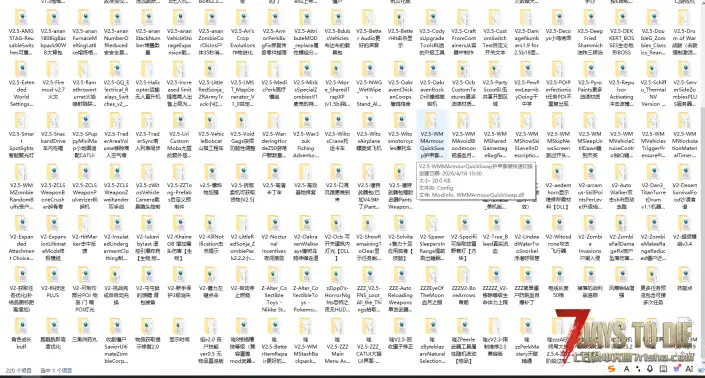The width and height of the screenshot is (705, 378).
Task: Select V2.5-ZCLSWeaponZweihander folder
Action: pos(116,186)
